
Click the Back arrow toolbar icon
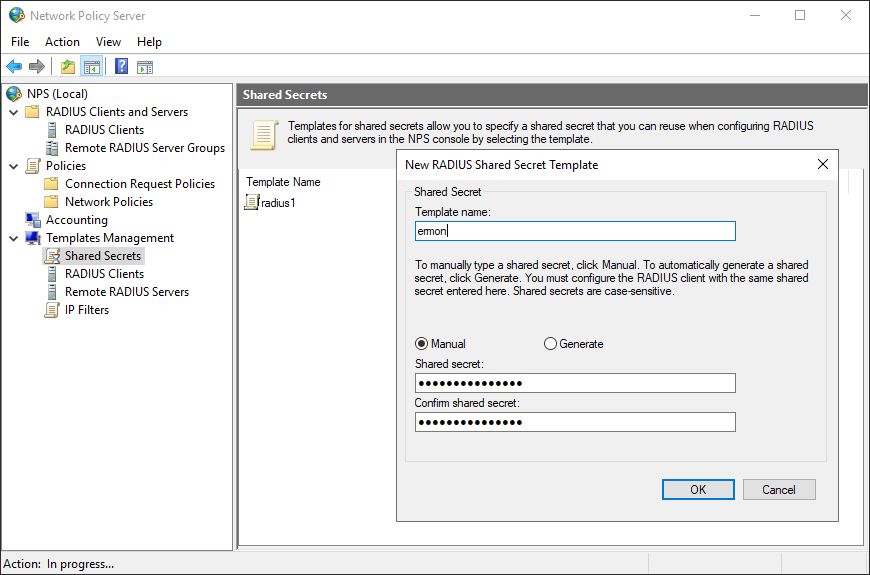click(x=14, y=67)
